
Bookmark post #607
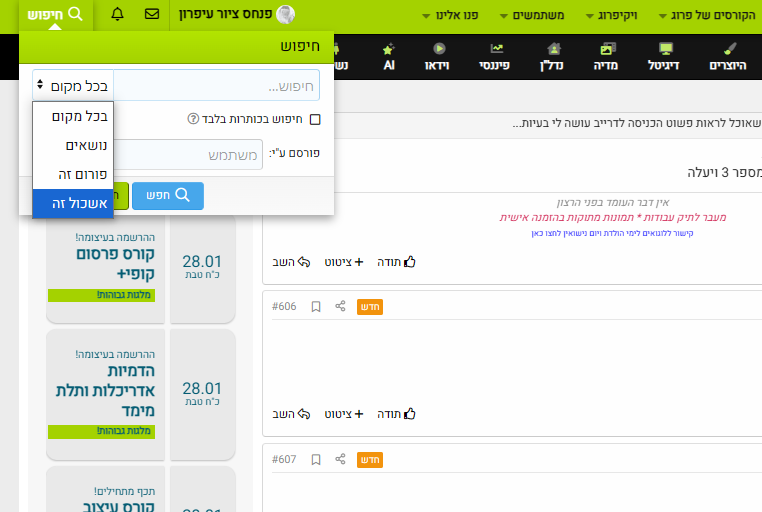point(316,460)
